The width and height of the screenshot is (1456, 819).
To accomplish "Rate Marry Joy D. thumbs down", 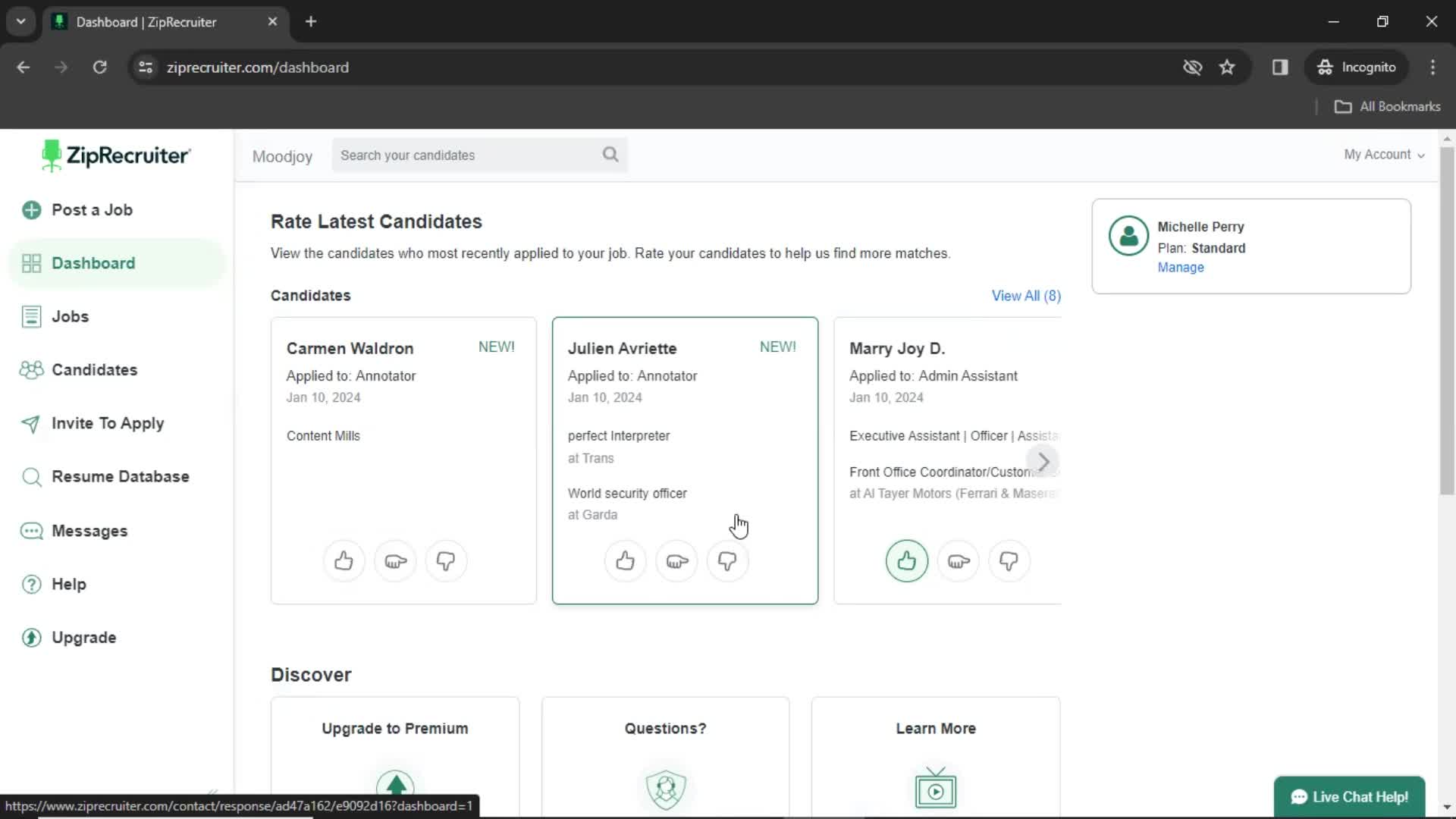I will pyautogui.click(x=1009, y=561).
